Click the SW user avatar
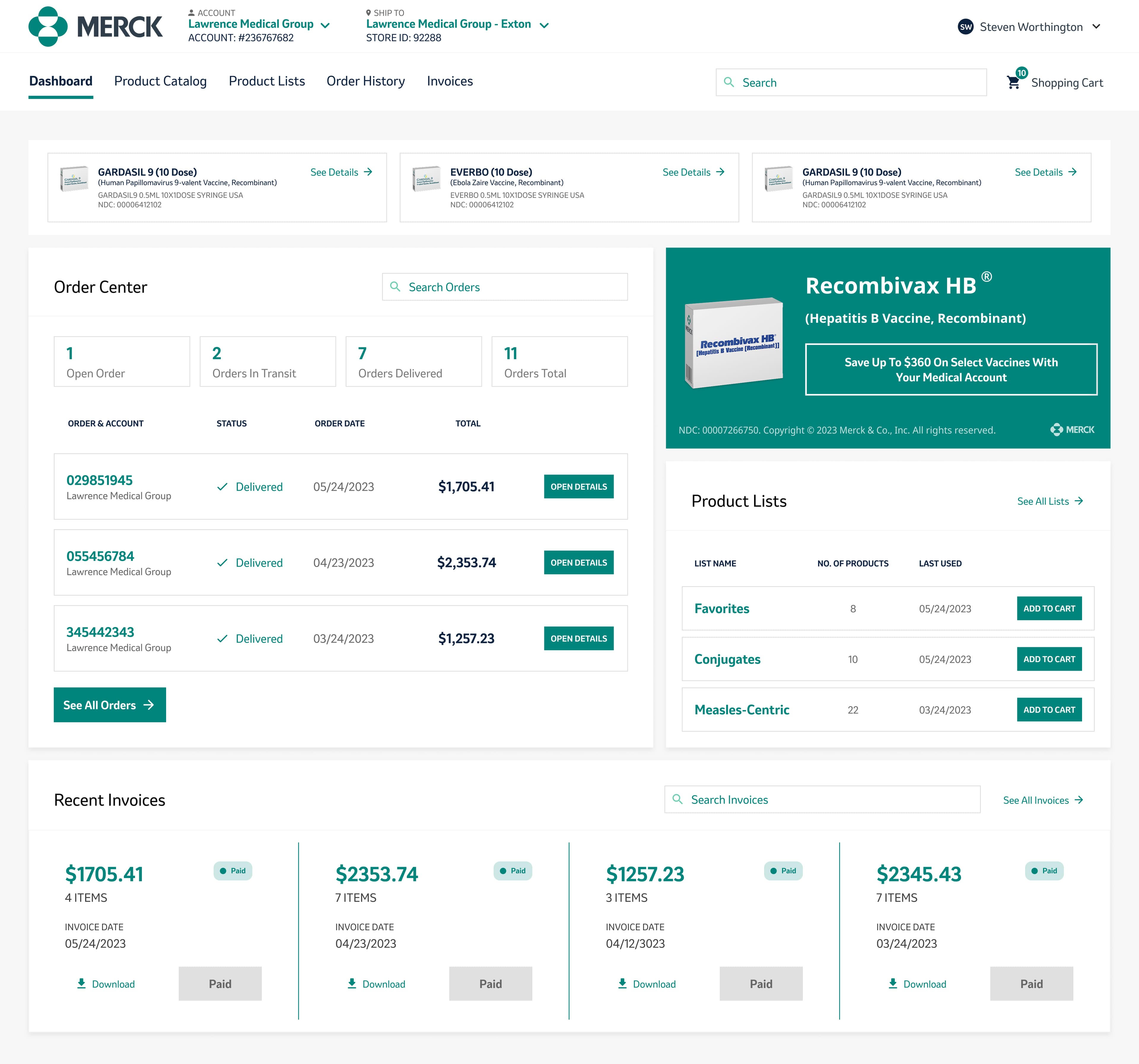The width and height of the screenshot is (1139, 1064). click(965, 27)
